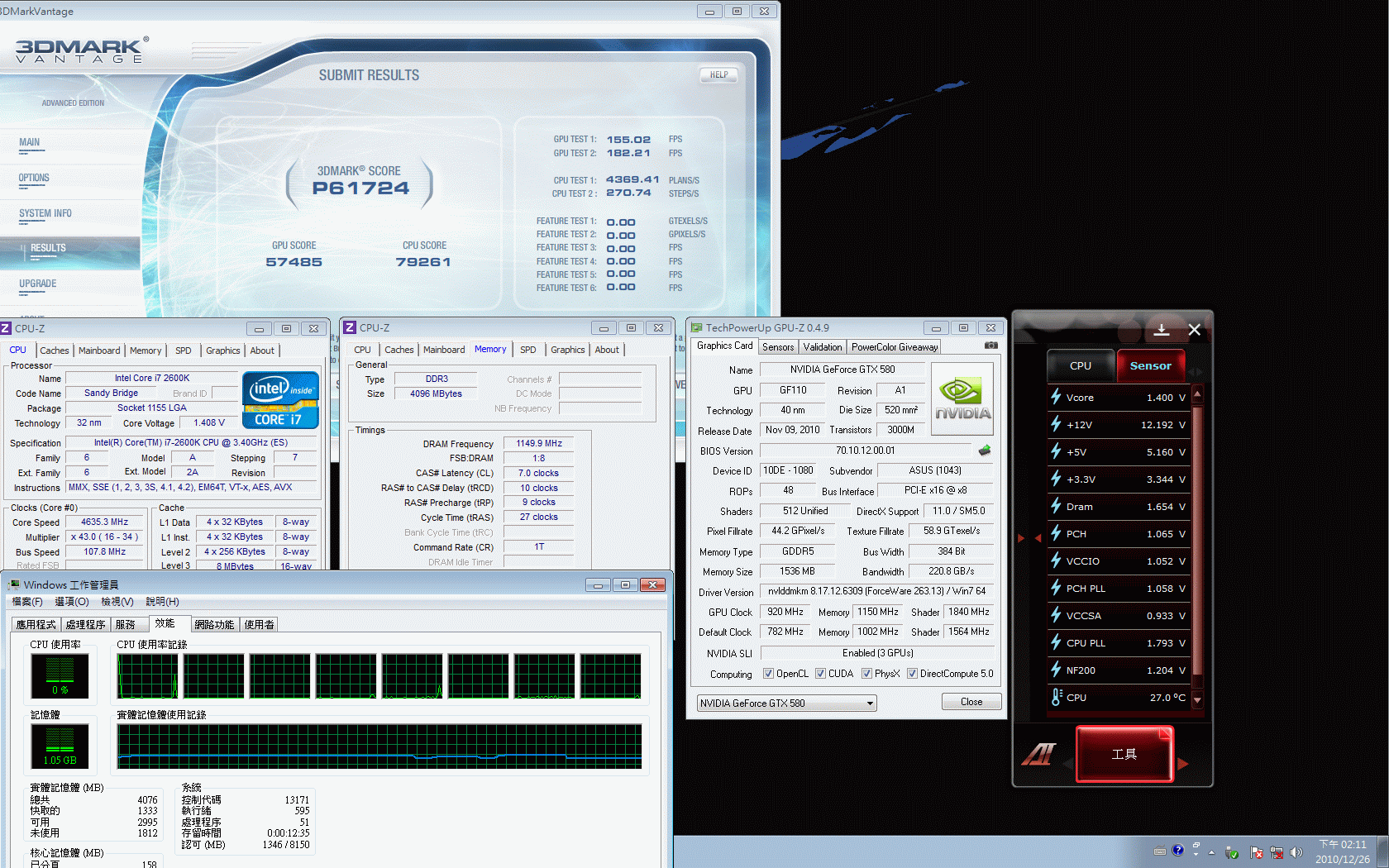The height and width of the screenshot is (868, 1389).
Task: Open OPTIONS in 3DMark Vantage sidebar
Action: pyautogui.click(x=34, y=179)
